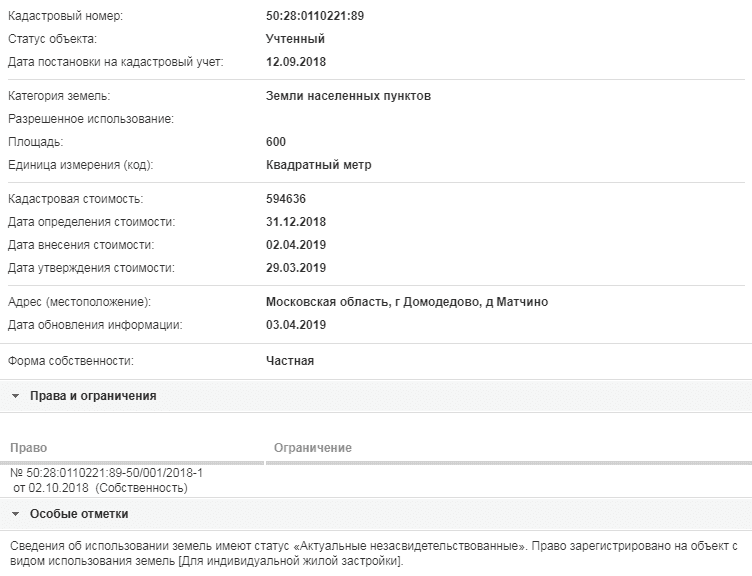The height and width of the screenshot is (576, 752).
Task: Click ownership form value Частная
Action: pyautogui.click(x=290, y=361)
